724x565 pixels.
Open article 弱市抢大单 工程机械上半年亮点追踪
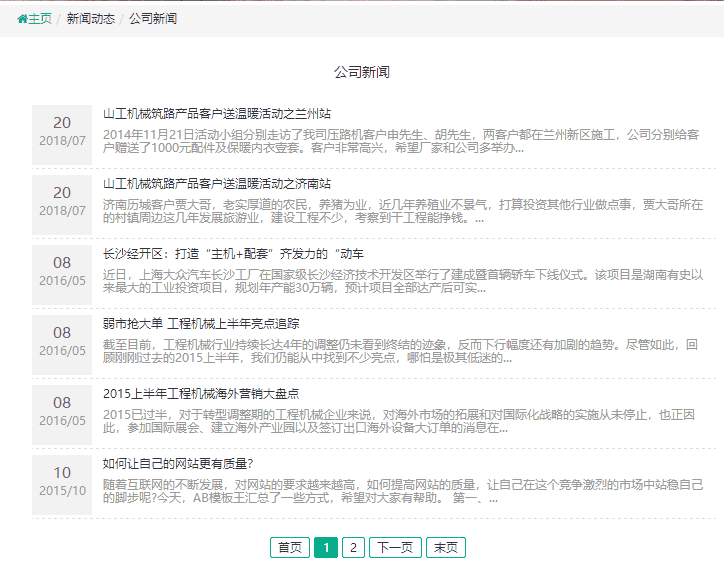point(201,324)
